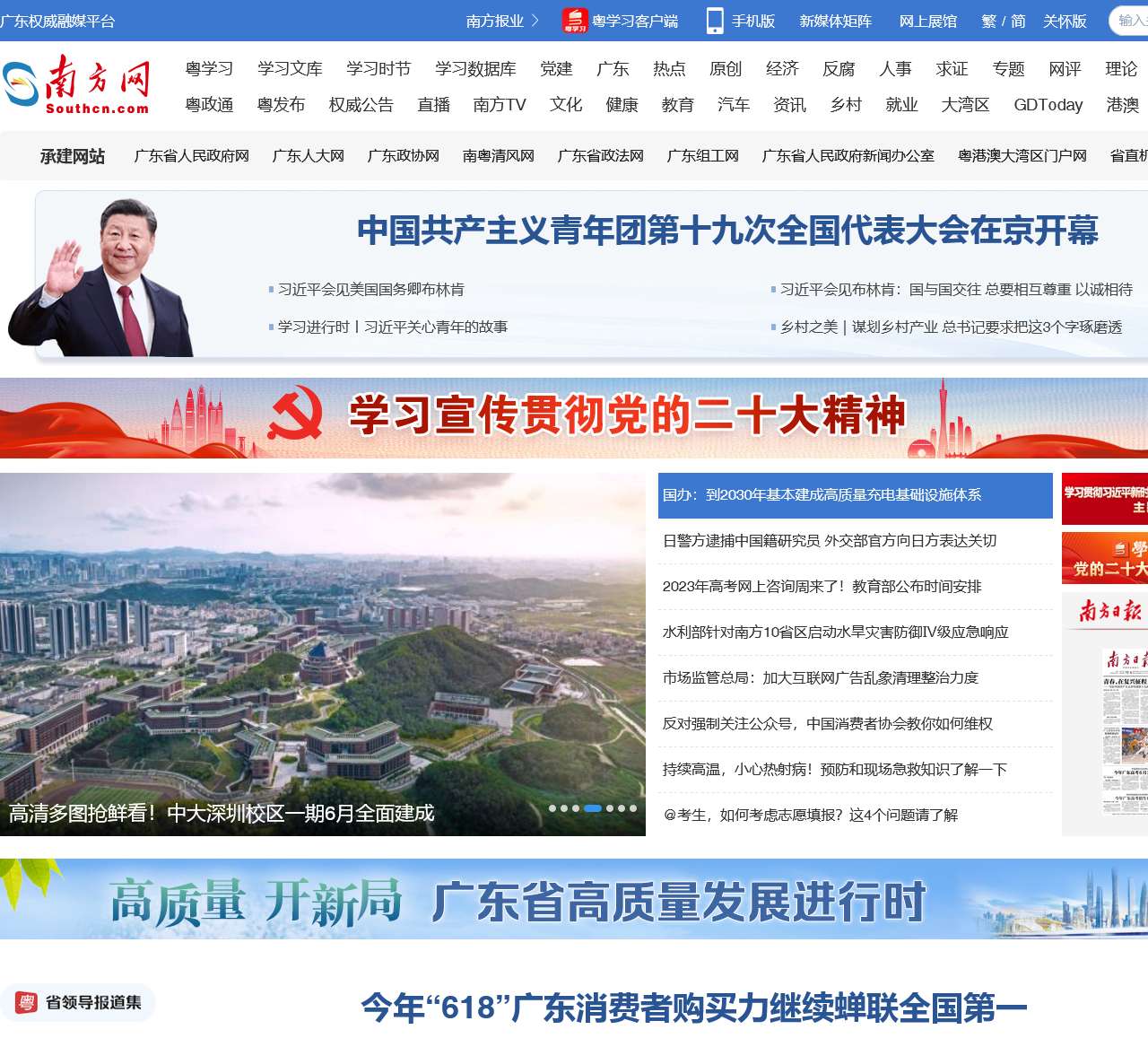Jump to the last carousel slide dot
Viewport: 1148px width, 1047px height.
point(633,808)
